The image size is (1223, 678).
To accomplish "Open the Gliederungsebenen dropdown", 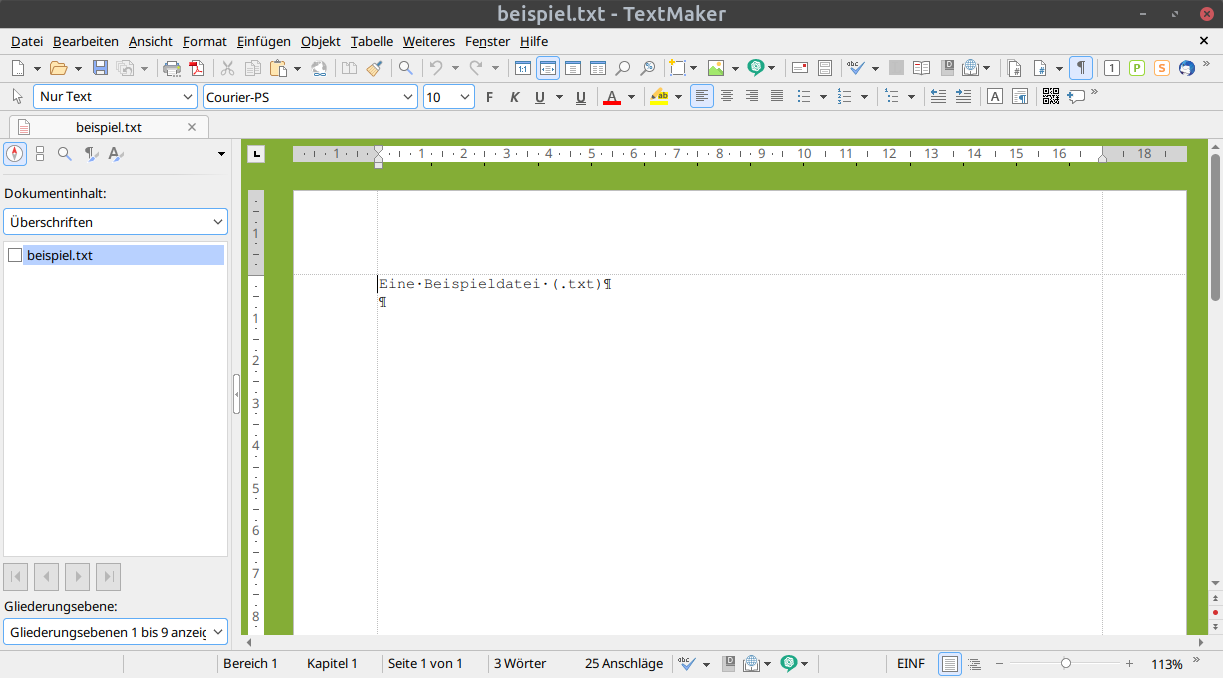I will (116, 632).
